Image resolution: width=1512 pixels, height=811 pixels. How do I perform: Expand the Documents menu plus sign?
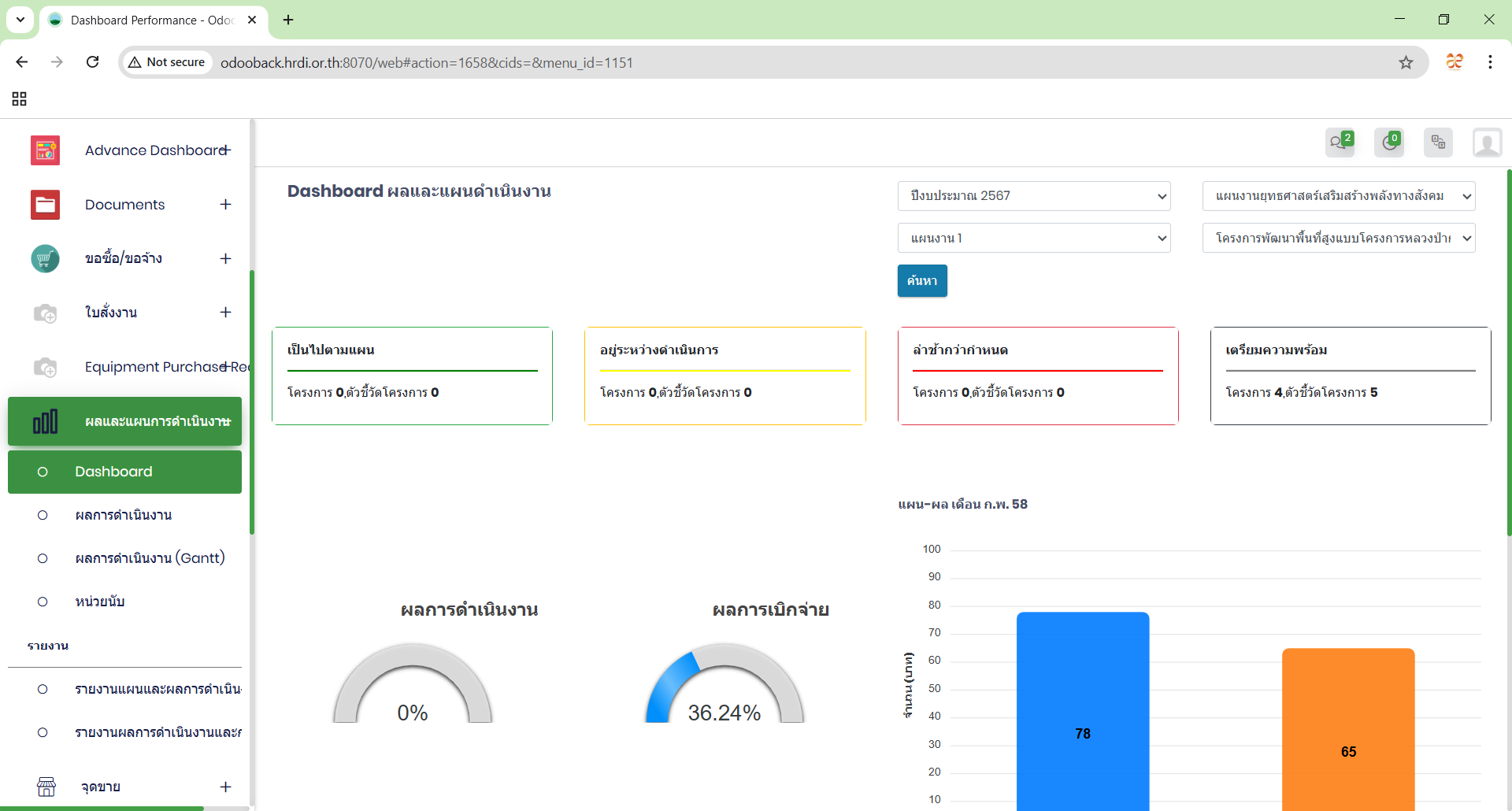(x=225, y=205)
